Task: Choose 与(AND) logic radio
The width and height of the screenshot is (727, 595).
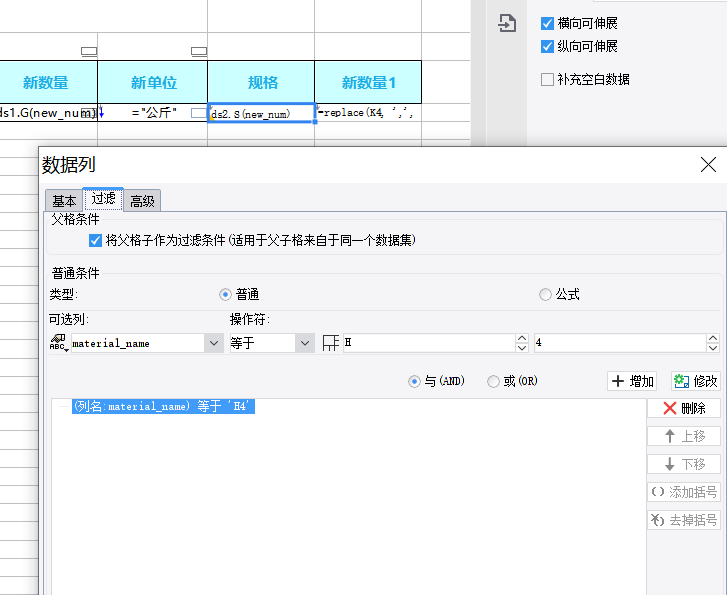Action: pos(414,381)
